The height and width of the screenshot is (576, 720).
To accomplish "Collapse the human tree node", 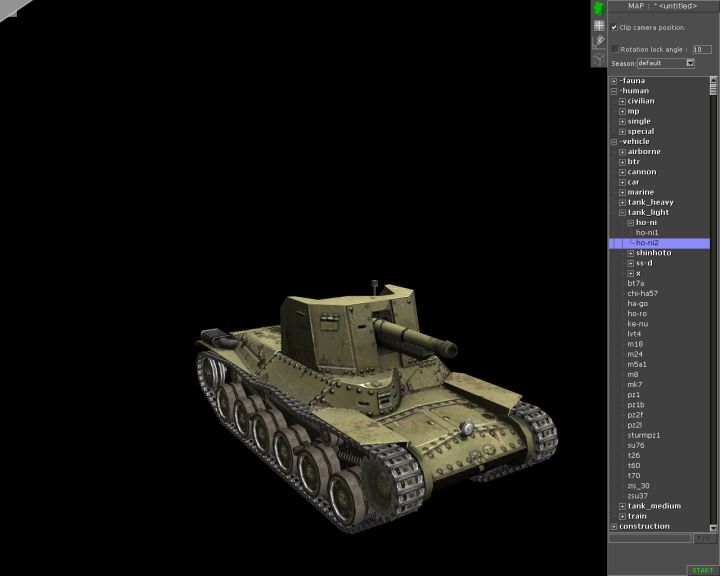I will (614, 91).
